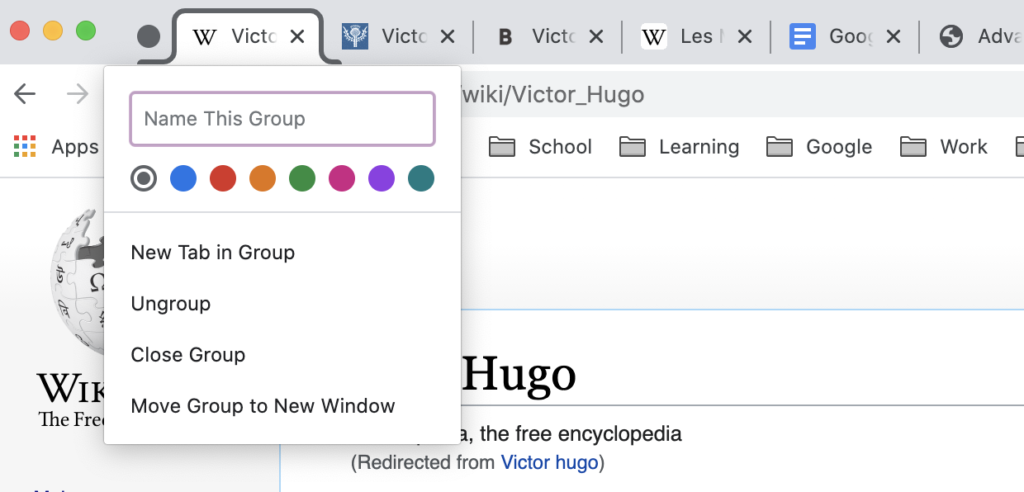Viewport: 1024px width, 492px height.
Task: Close the bold B Victor tab
Action: [596, 37]
